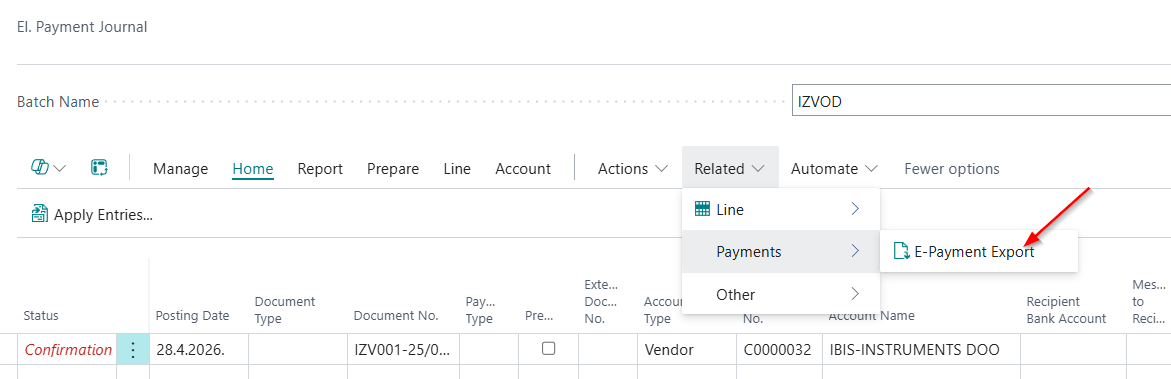The height and width of the screenshot is (379, 1171).
Task: Open row options for Confirmation line
Action: (133, 349)
